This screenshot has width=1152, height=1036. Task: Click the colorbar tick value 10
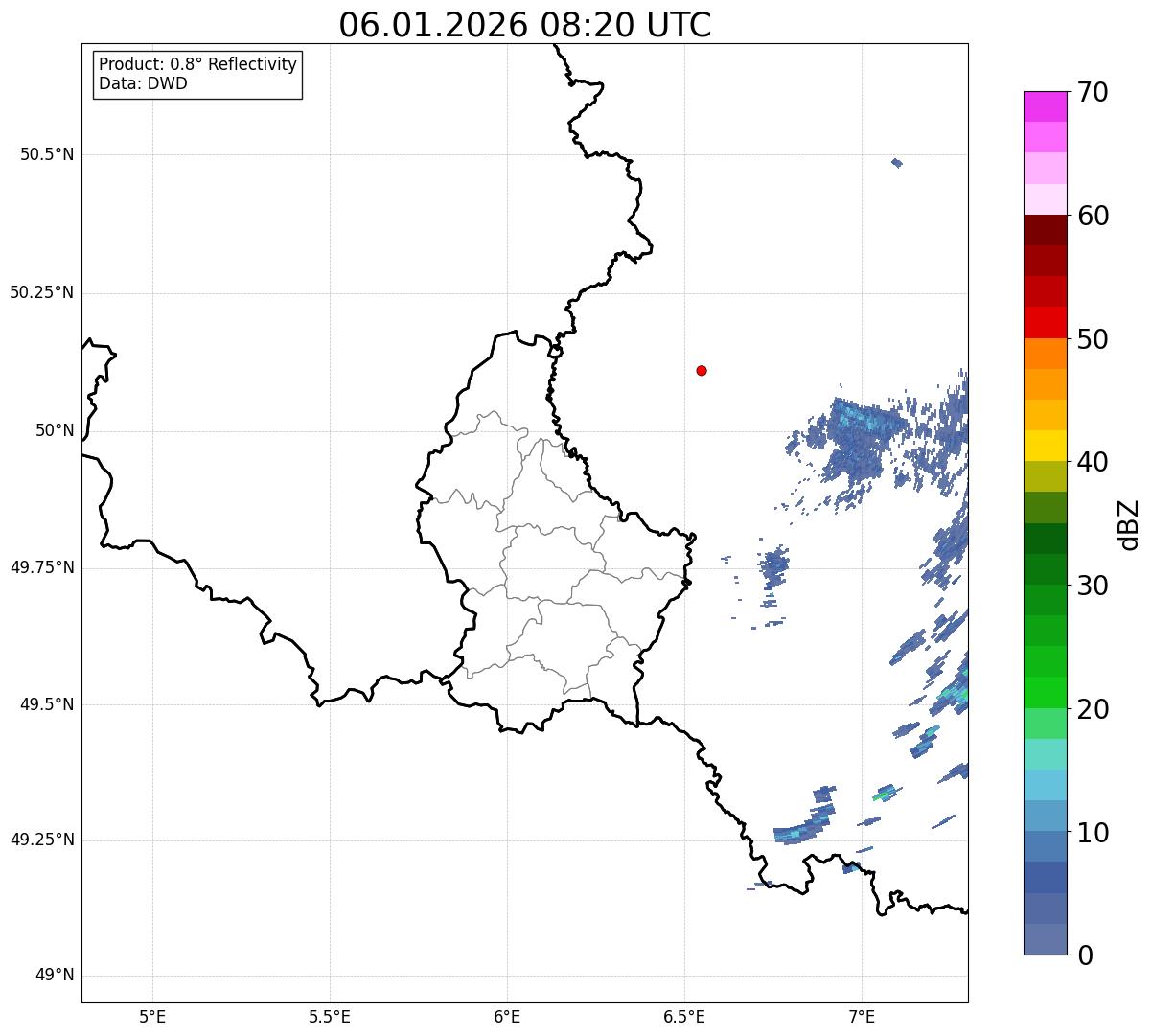point(1093,832)
